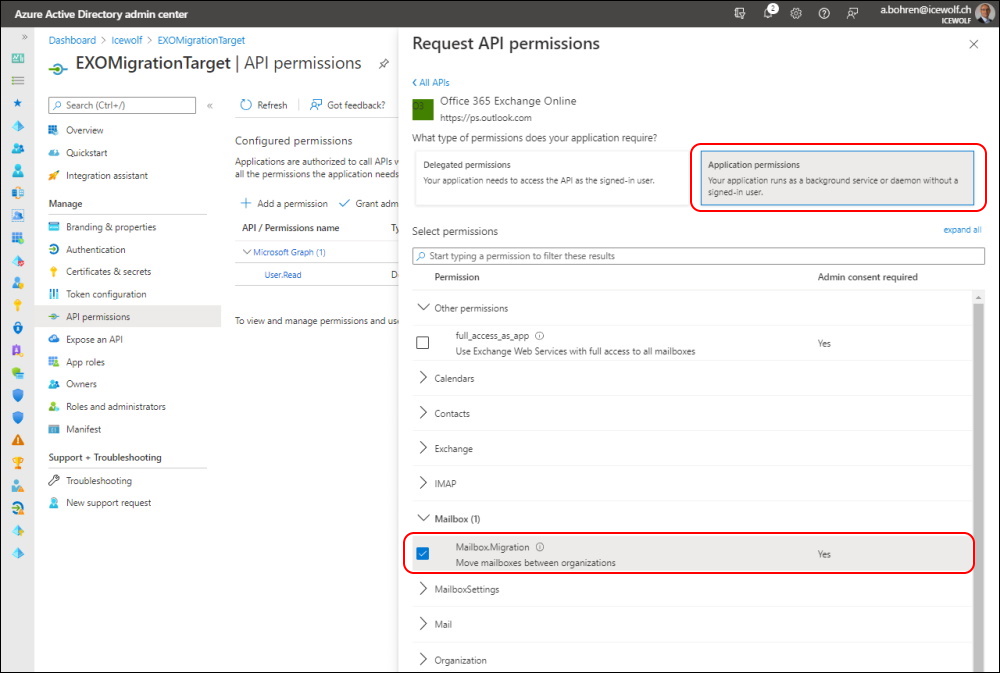Screen dimensions: 1000x673
Task: Pin the EXOMigrationTarget API permissions blade
Action: coord(383,64)
